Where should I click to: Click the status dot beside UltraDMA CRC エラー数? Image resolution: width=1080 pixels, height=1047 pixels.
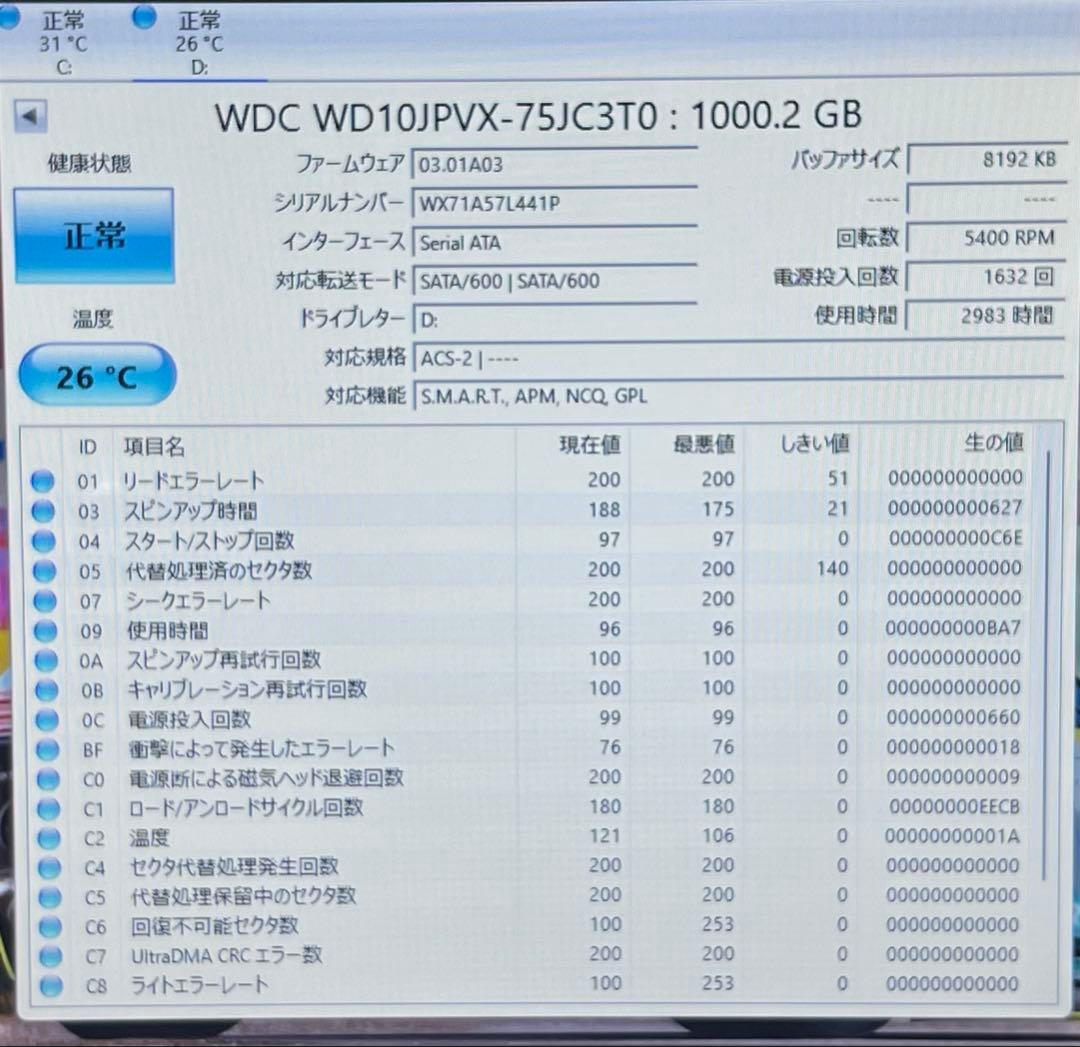(x=43, y=956)
